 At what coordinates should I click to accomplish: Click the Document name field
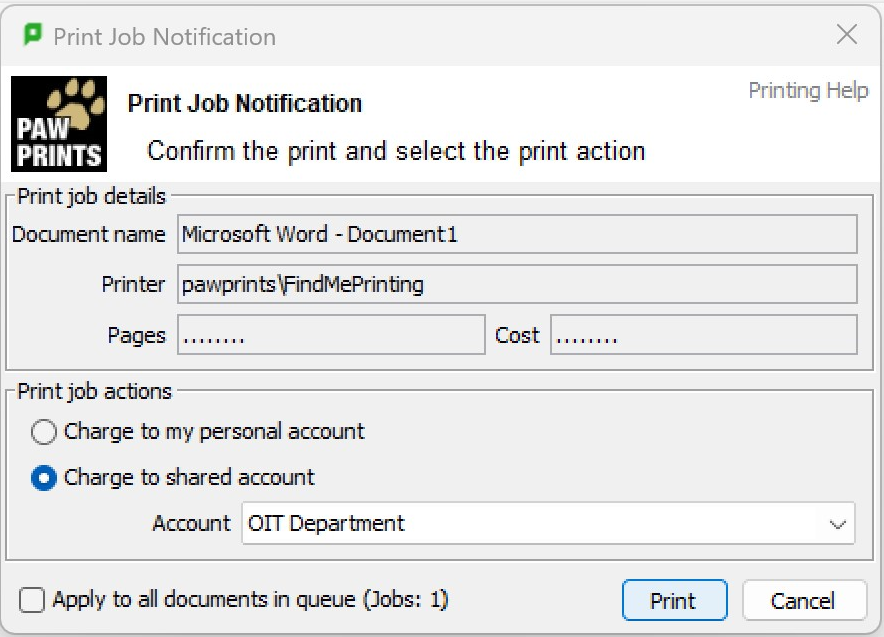(x=517, y=234)
